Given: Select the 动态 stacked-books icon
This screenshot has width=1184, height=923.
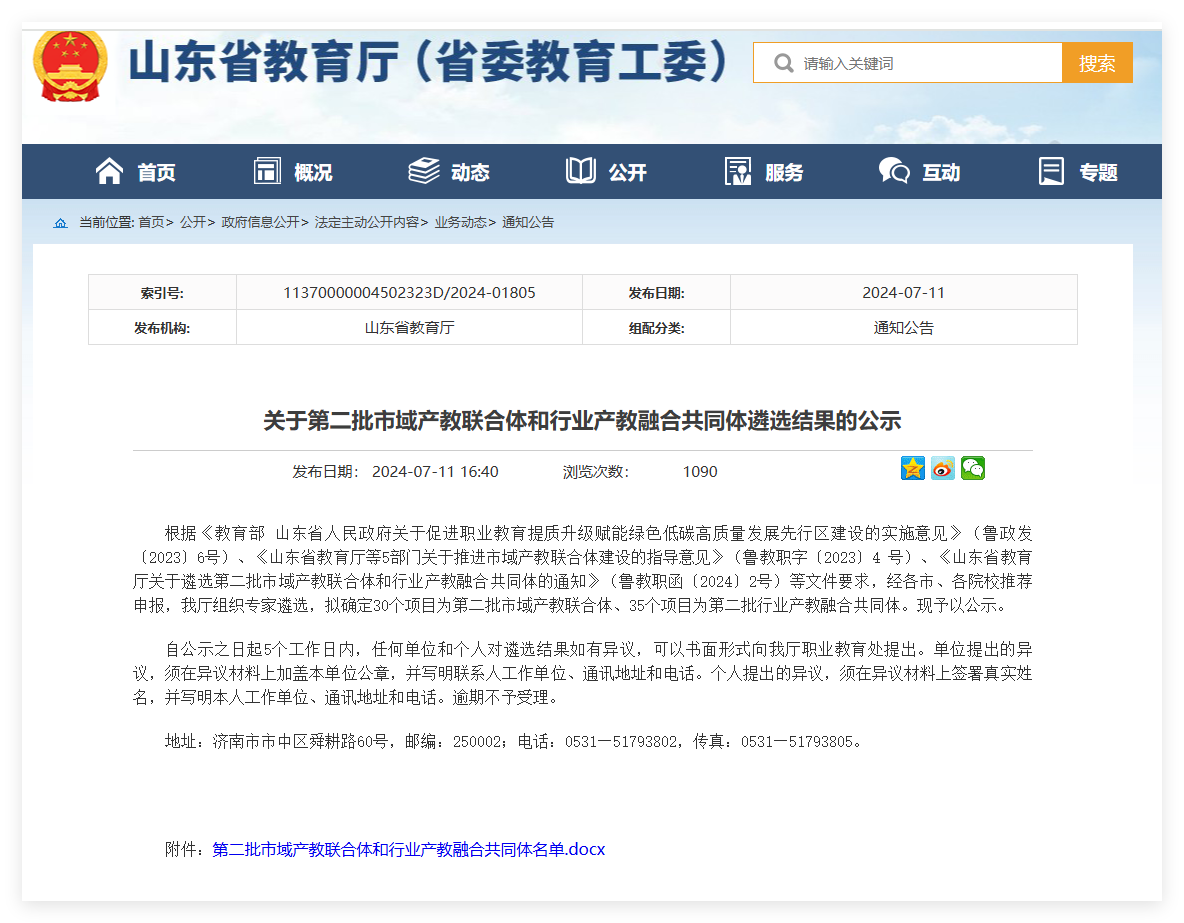Looking at the screenshot, I should tap(424, 172).
